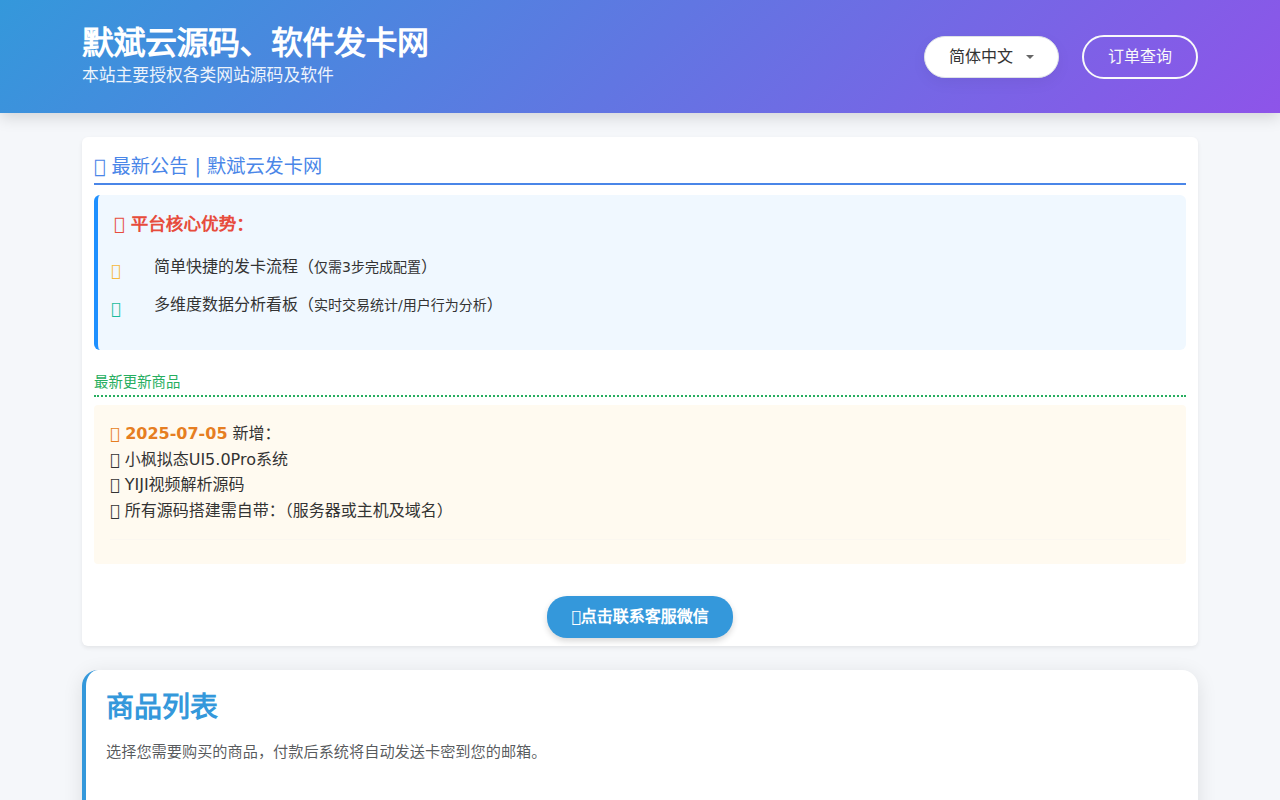
Task: Open the 简体中文 language dropdown
Action: click(x=991, y=57)
